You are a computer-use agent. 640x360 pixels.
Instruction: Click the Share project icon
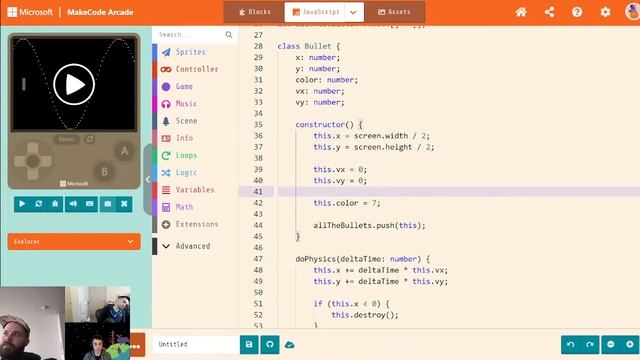tap(549, 12)
